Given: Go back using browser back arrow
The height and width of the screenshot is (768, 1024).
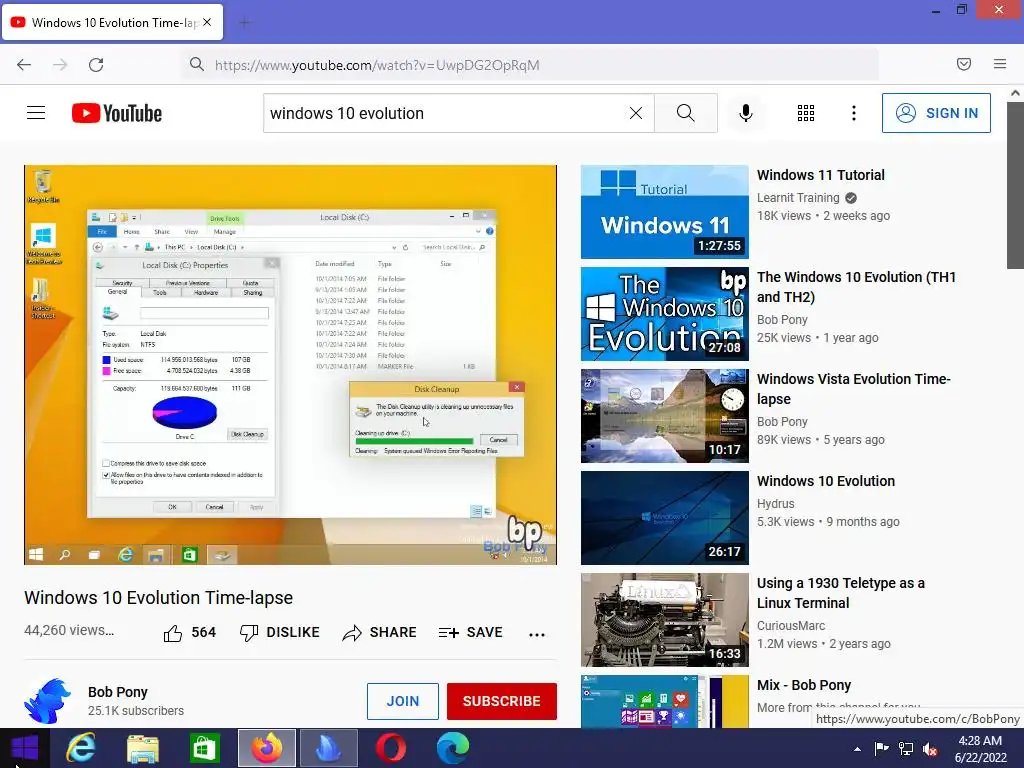Looking at the screenshot, I should tap(24, 65).
